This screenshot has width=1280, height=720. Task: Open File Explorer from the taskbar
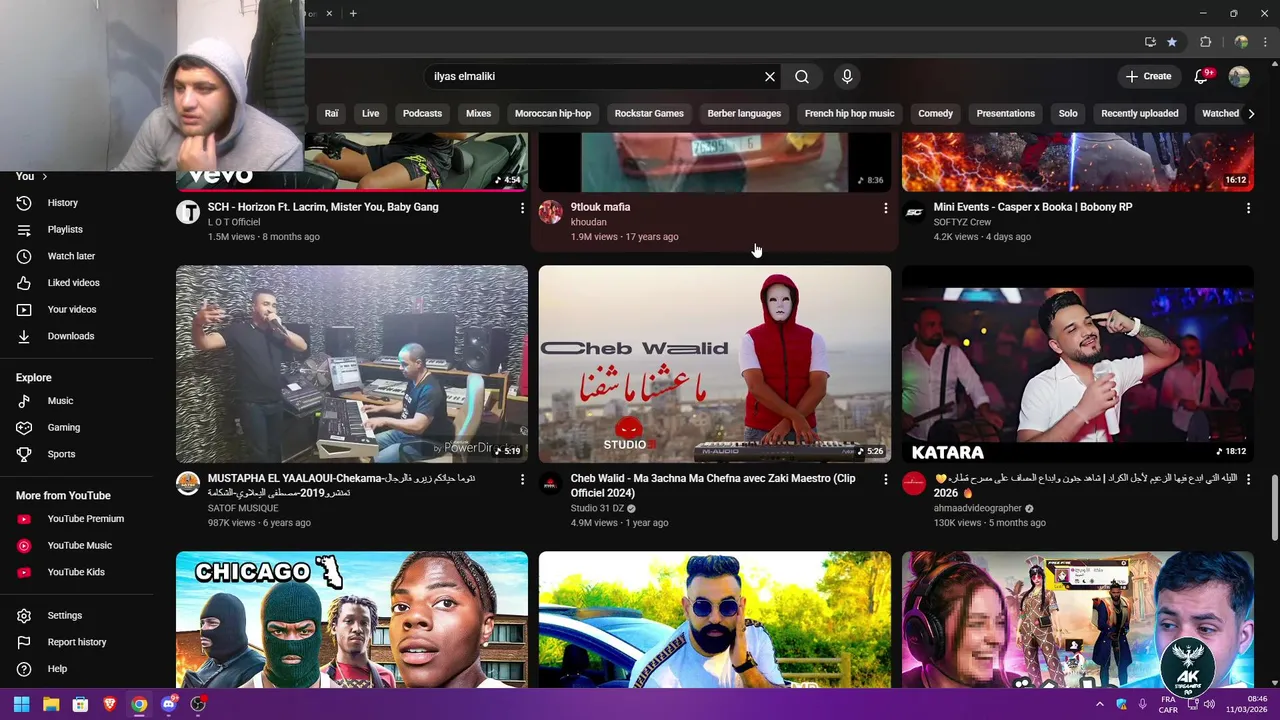[x=51, y=704]
